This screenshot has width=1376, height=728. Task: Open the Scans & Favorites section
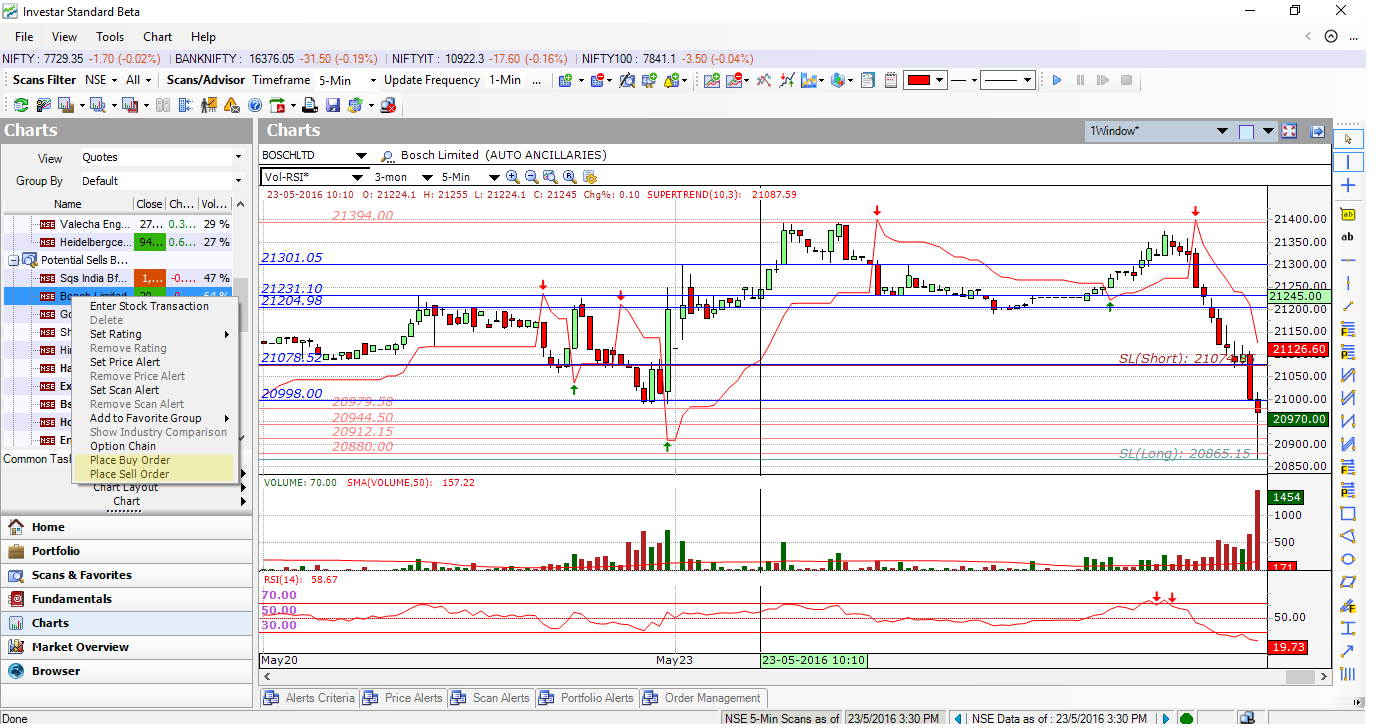[126, 575]
